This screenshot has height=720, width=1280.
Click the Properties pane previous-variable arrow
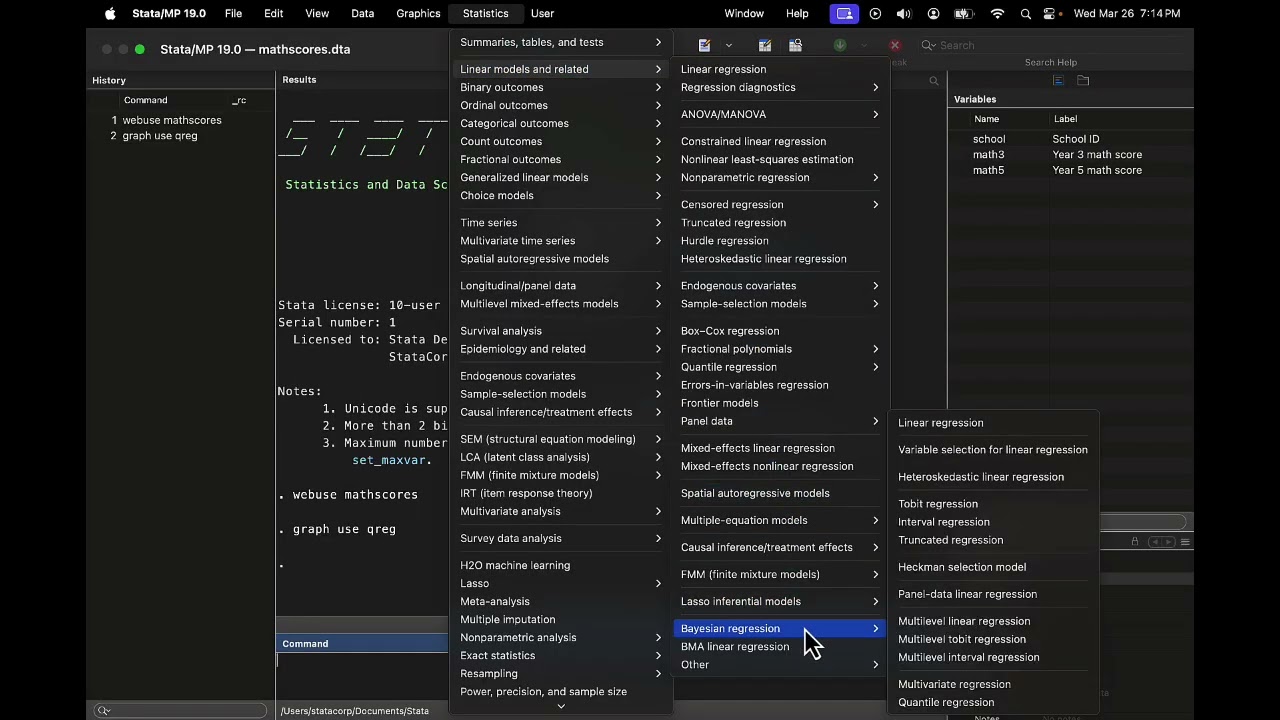(1155, 542)
